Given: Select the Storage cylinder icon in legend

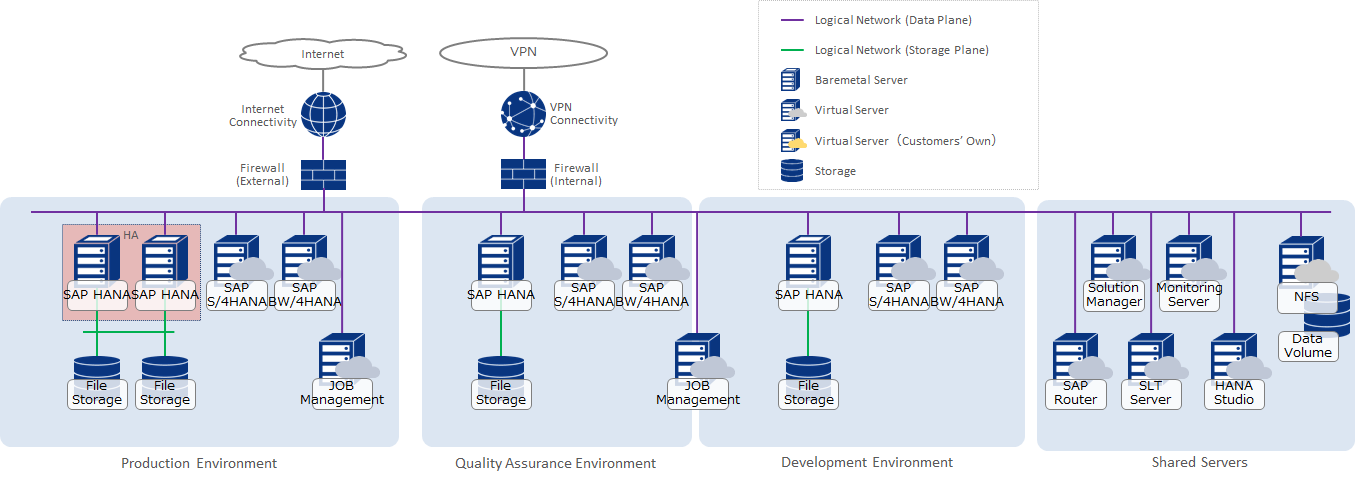Looking at the screenshot, I should tap(792, 172).
